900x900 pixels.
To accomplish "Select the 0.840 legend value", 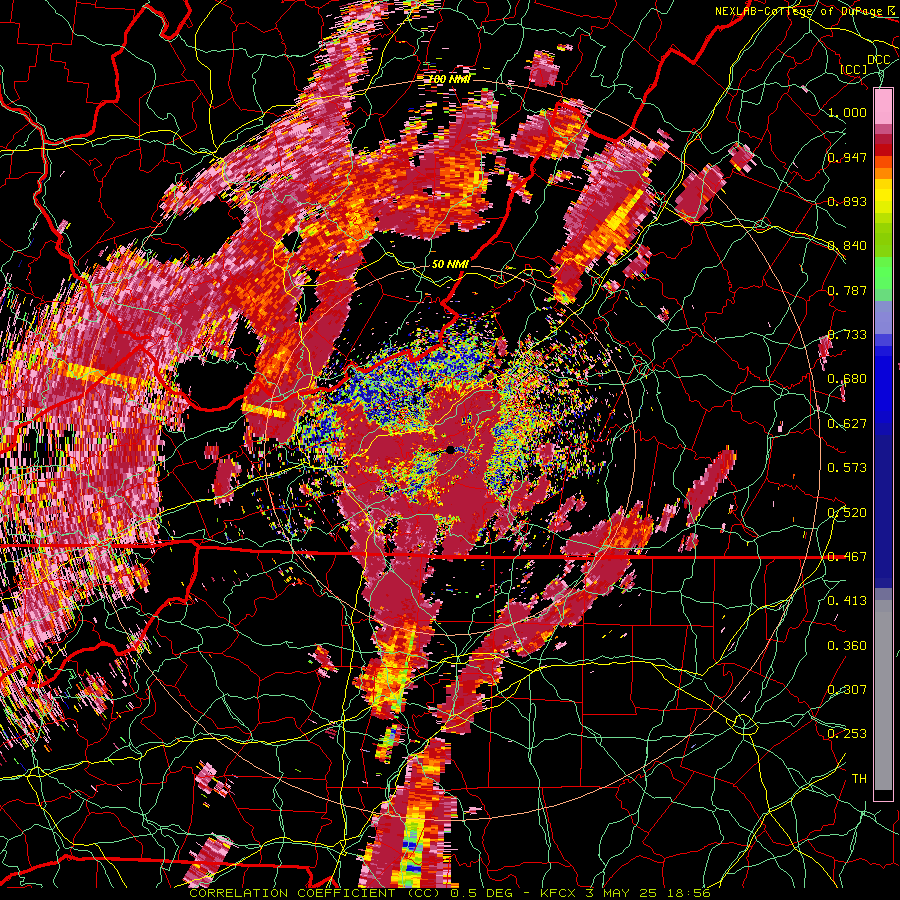I will coord(847,246).
